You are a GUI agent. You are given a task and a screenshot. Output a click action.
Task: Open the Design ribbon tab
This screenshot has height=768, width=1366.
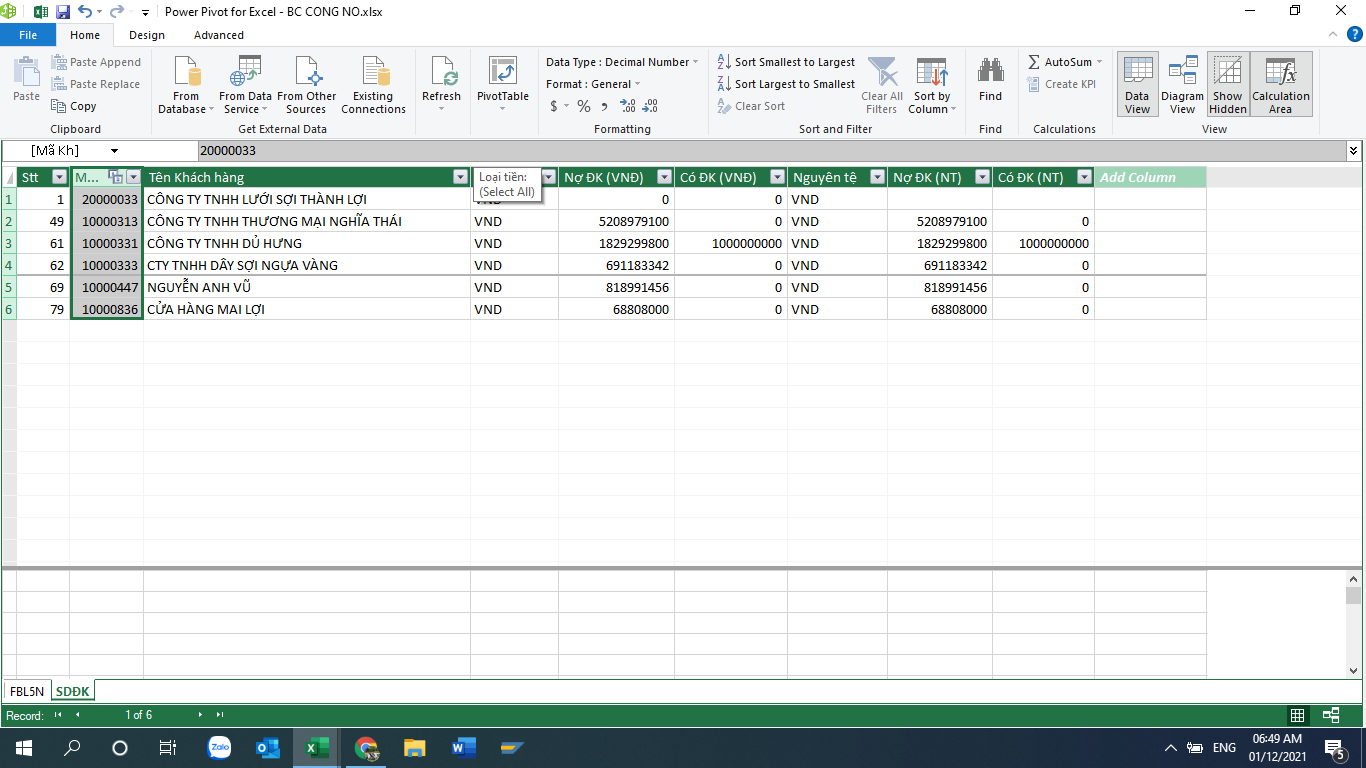[147, 35]
